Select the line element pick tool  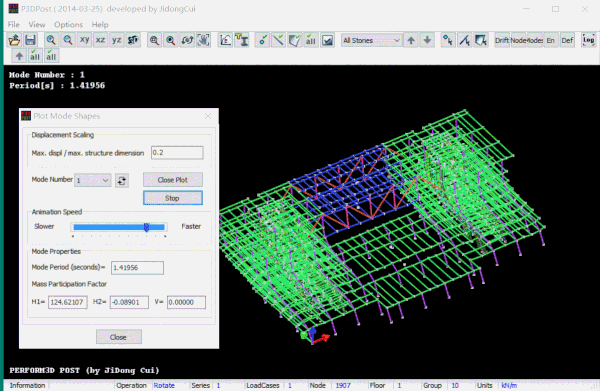pyautogui.click(x=465, y=40)
